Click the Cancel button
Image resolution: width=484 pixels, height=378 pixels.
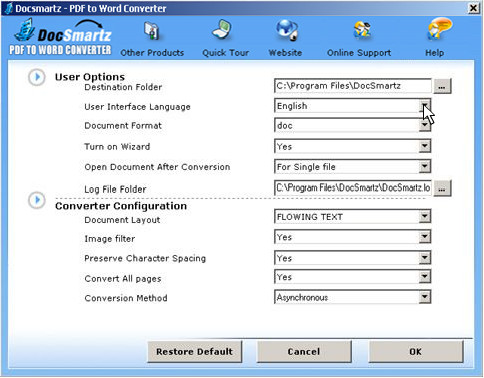pyautogui.click(x=304, y=352)
